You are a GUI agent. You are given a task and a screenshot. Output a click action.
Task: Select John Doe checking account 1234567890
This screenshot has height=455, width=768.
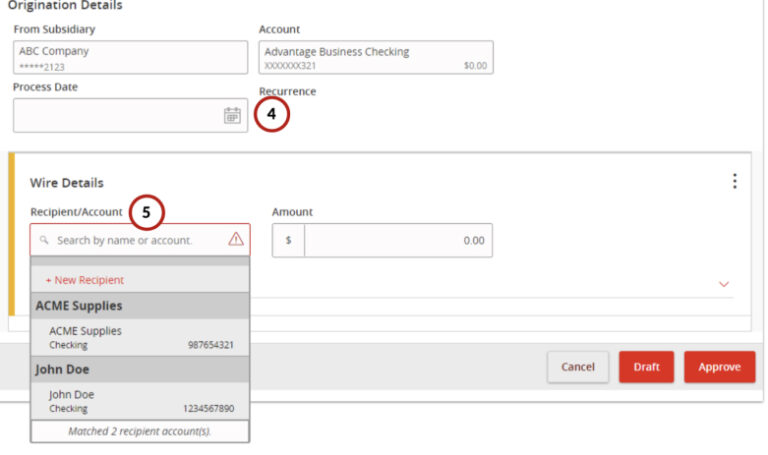click(x=140, y=401)
